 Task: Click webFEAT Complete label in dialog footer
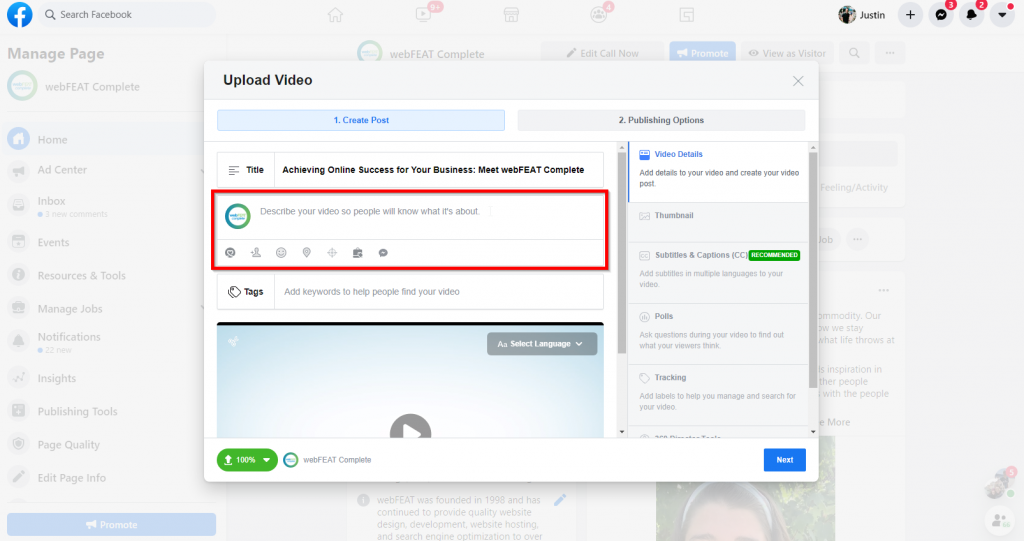pos(337,460)
